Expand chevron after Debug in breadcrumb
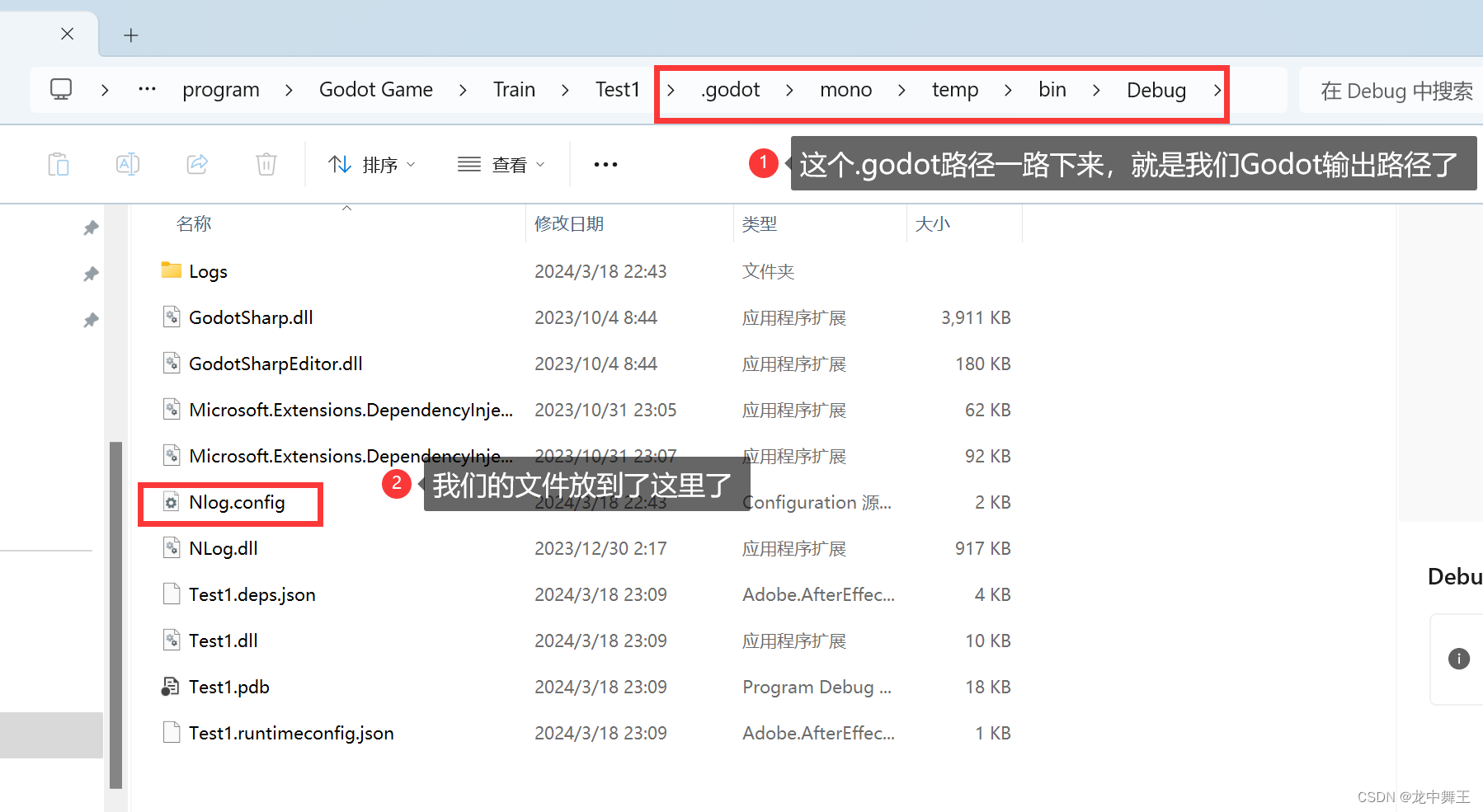This screenshot has width=1483, height=812. pos(1217,90)
